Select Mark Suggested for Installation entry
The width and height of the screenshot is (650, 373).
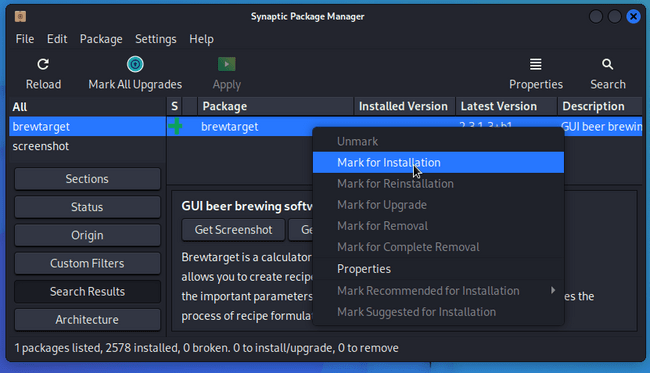point(438,312)
